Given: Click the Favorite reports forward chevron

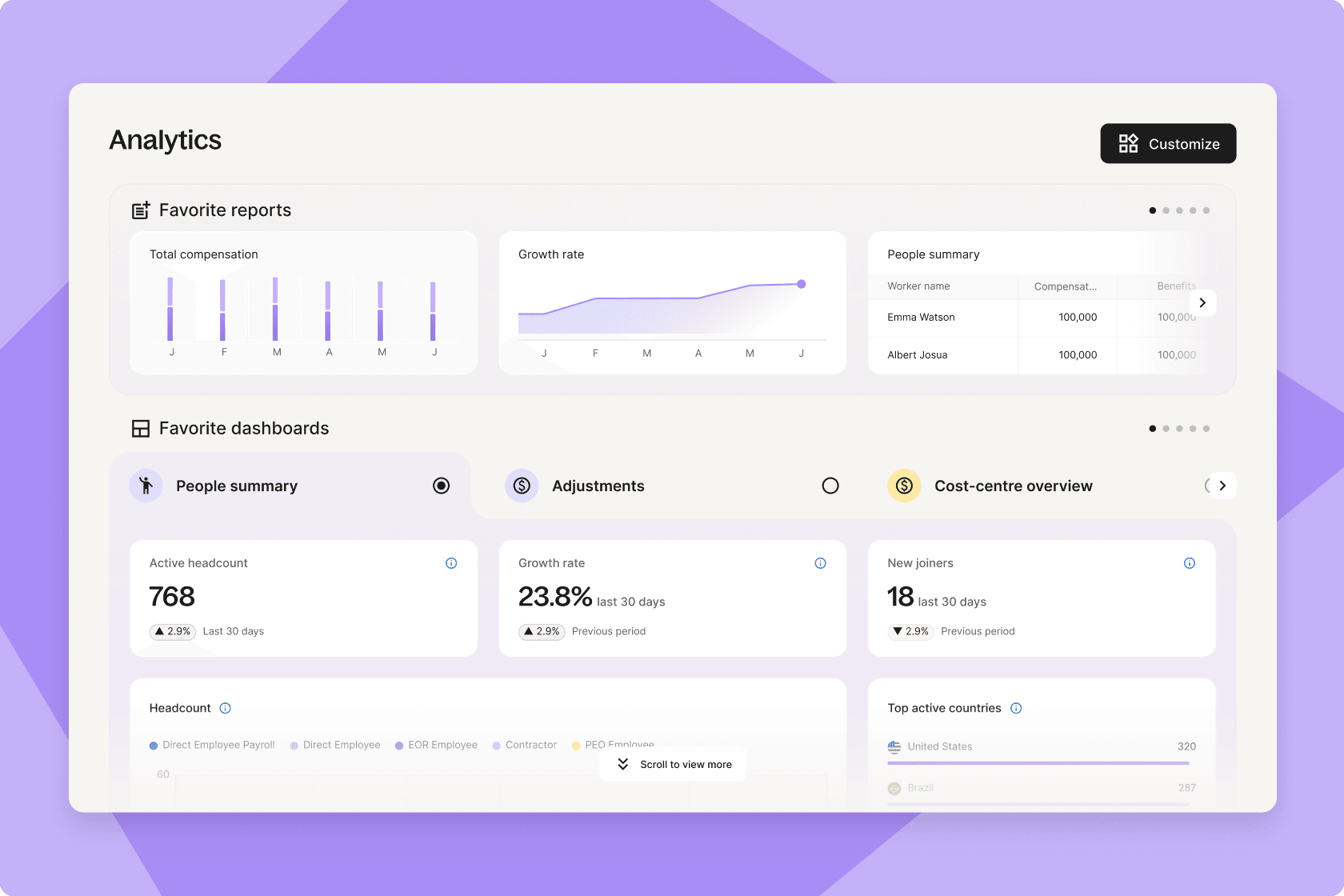Looking at the screenshot, I should [1202, 302].
